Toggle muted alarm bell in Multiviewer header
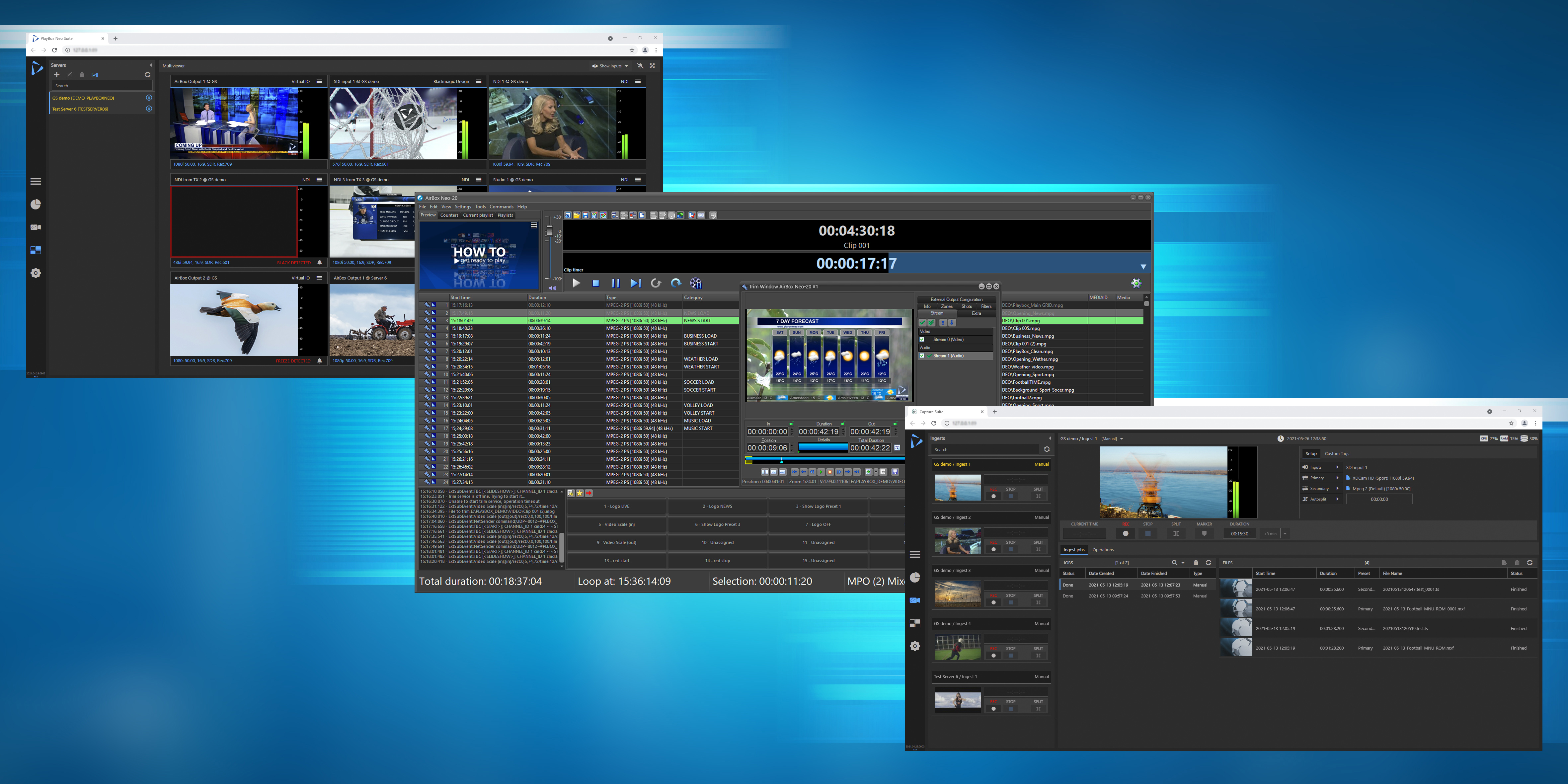The height and width of the screenshot is (784, 1568). pyautogui.click(x=640, y=66)
